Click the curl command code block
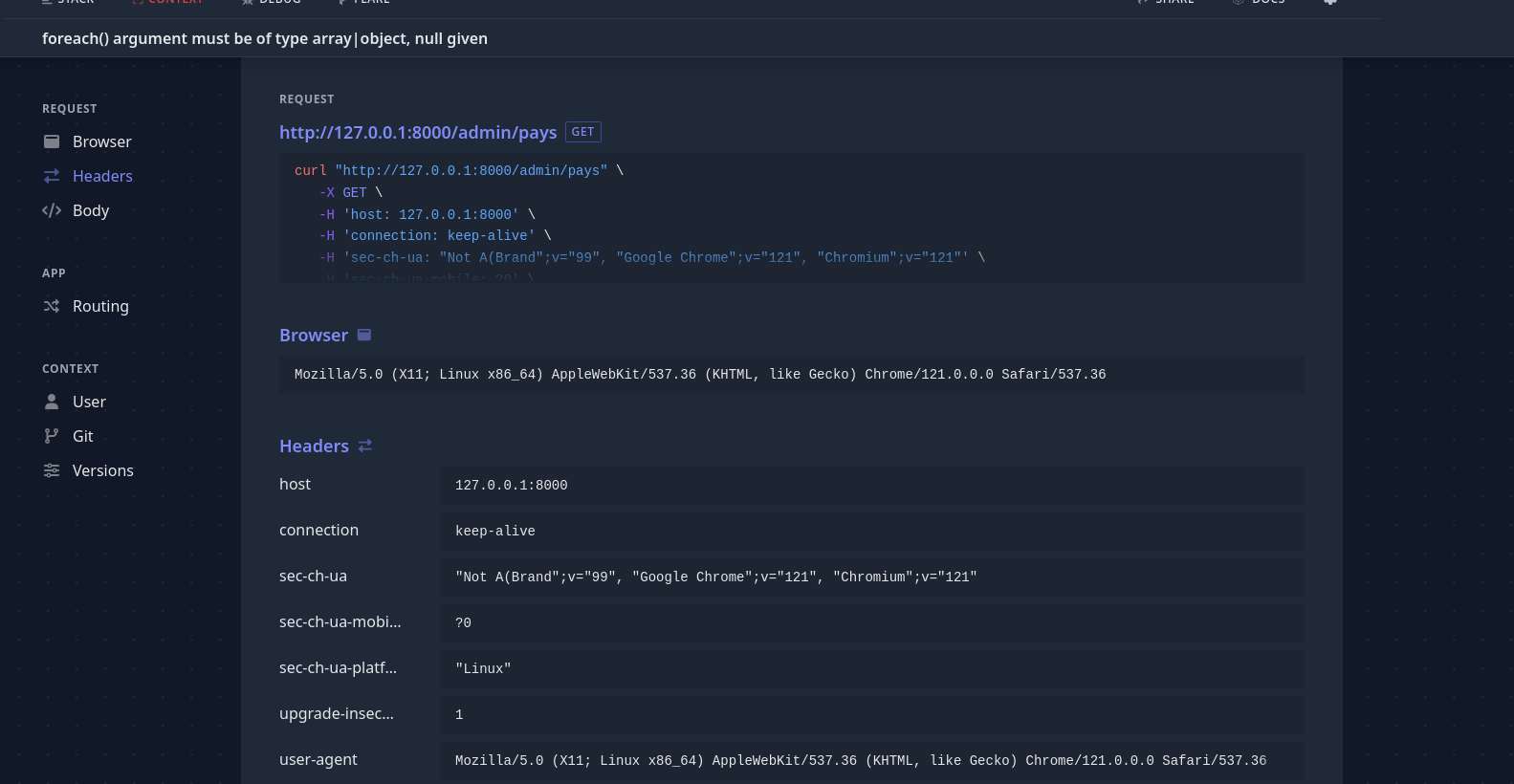 (792, 218)
